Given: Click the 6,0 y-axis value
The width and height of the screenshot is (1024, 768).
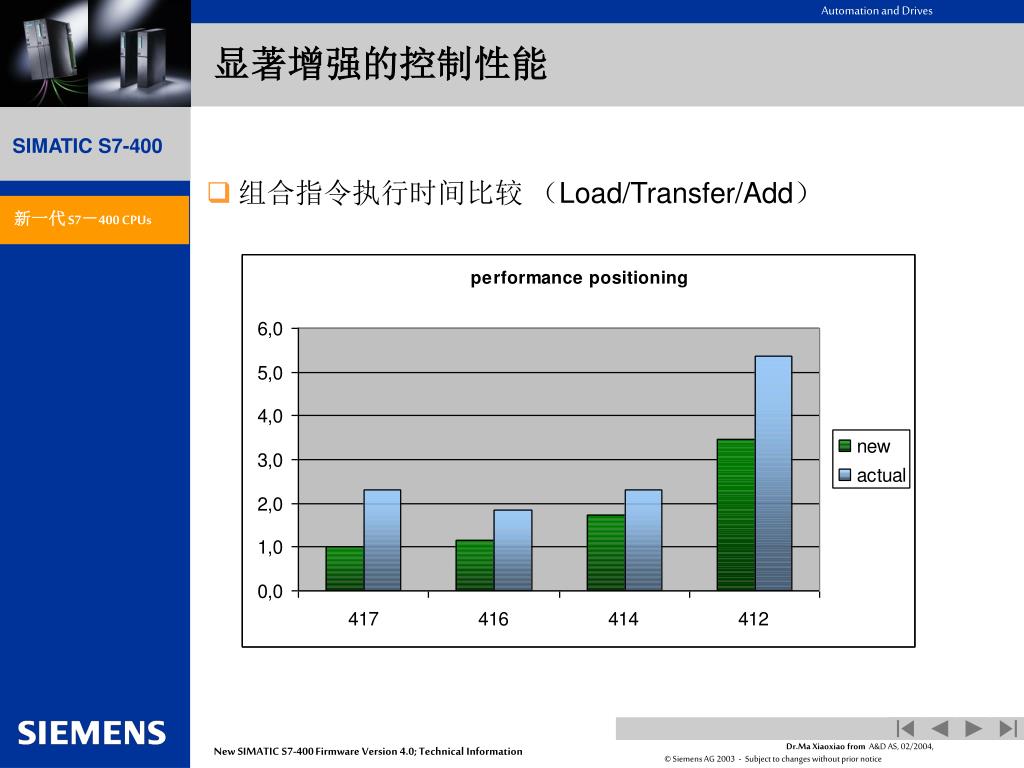Looking at the screenshot, I should (x=270, y=329).
